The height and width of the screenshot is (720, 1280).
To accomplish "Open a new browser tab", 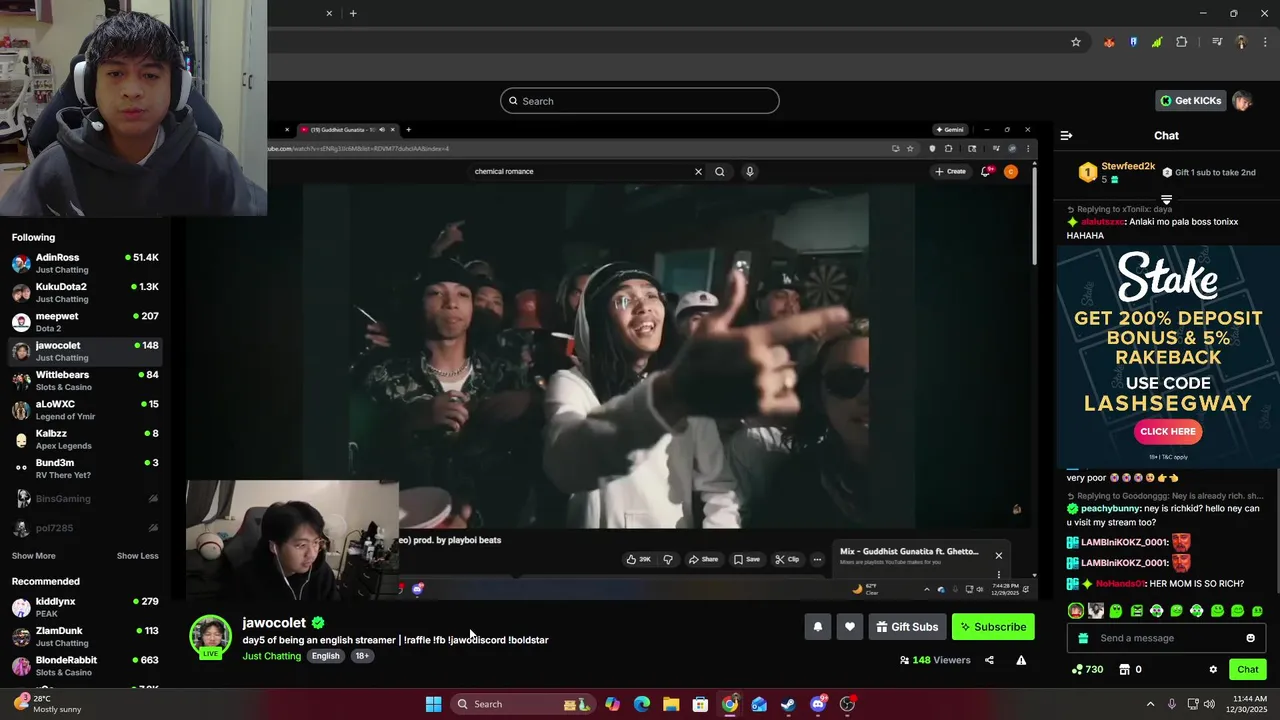I will pyautogui.click(x=353, y=13).
